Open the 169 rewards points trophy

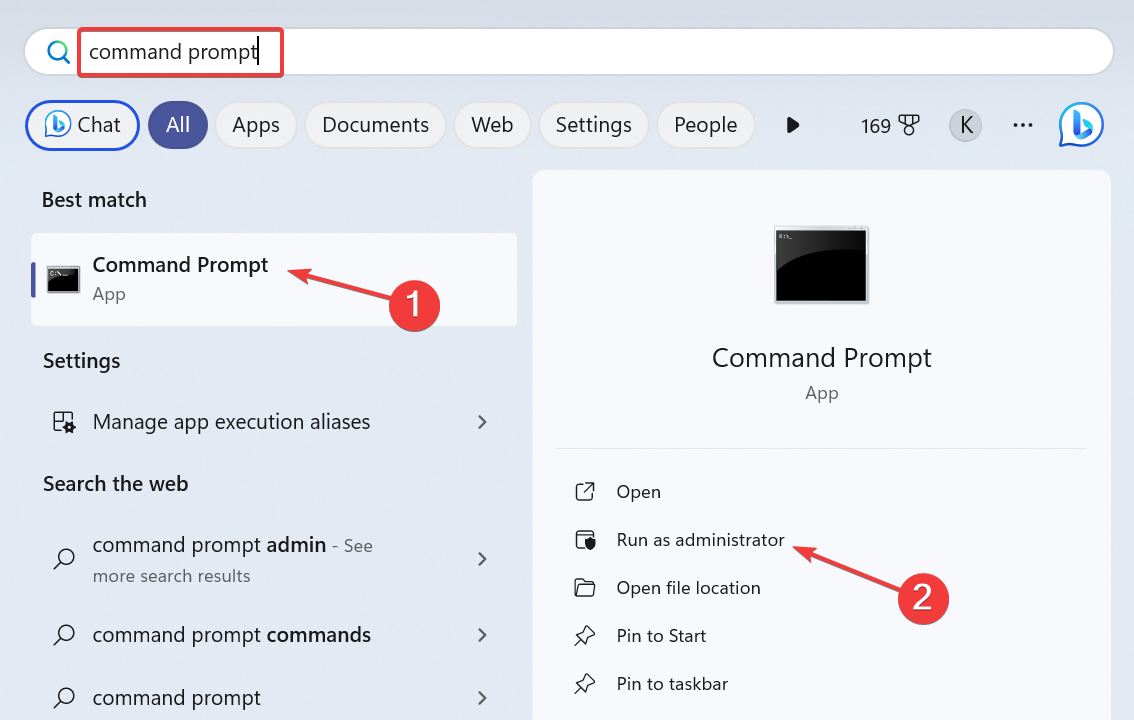click(890, 126)
